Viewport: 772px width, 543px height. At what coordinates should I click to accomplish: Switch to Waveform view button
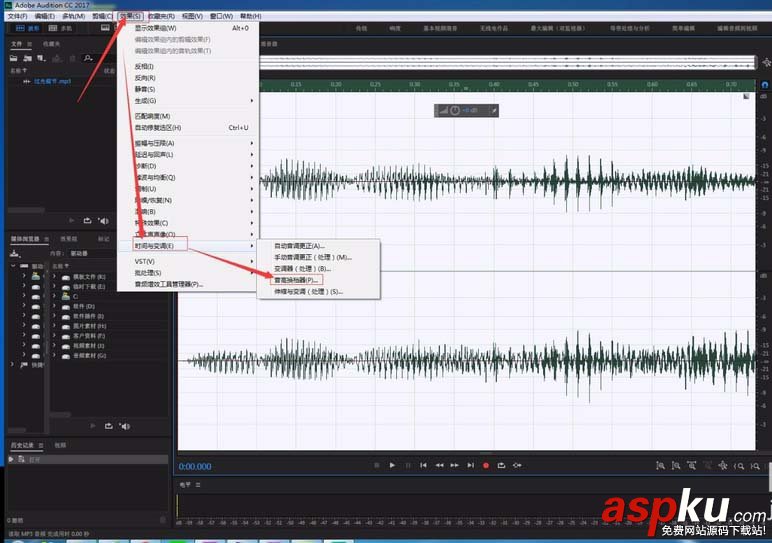tap(28, 28)
